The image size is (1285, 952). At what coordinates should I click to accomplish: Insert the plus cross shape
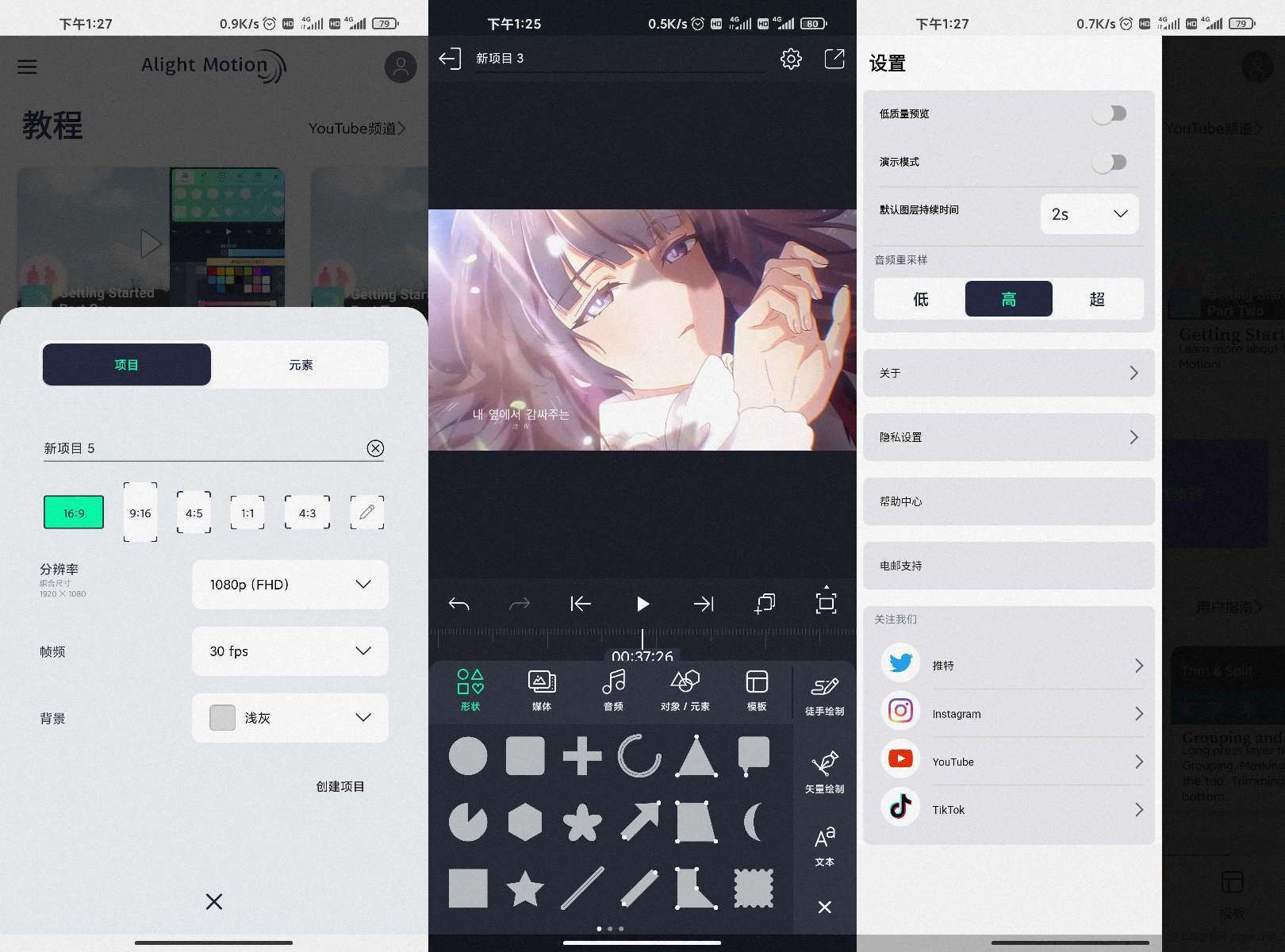[582, 755]
